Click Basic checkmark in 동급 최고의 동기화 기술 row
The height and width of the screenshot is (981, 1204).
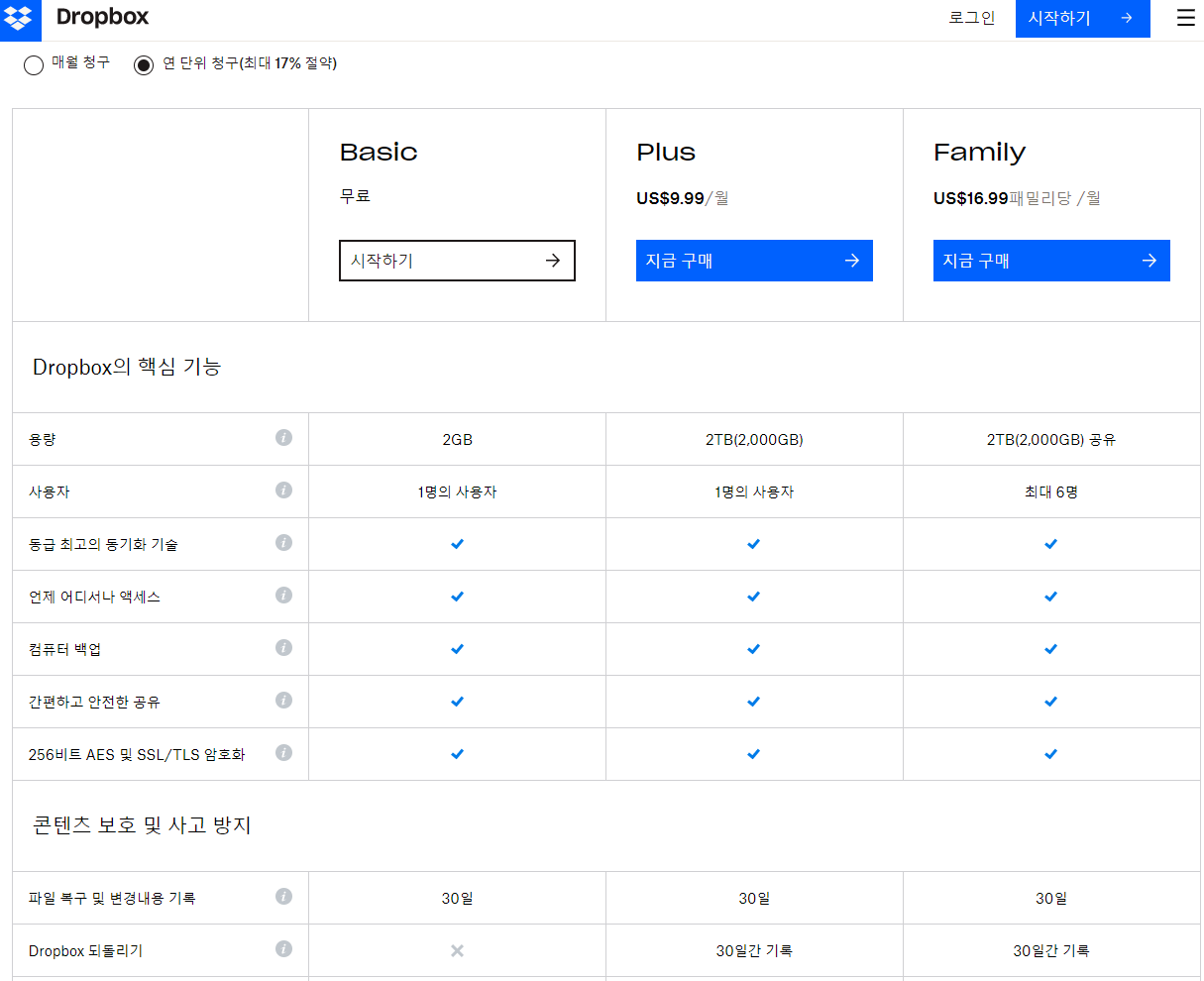(x=457, y=544)
